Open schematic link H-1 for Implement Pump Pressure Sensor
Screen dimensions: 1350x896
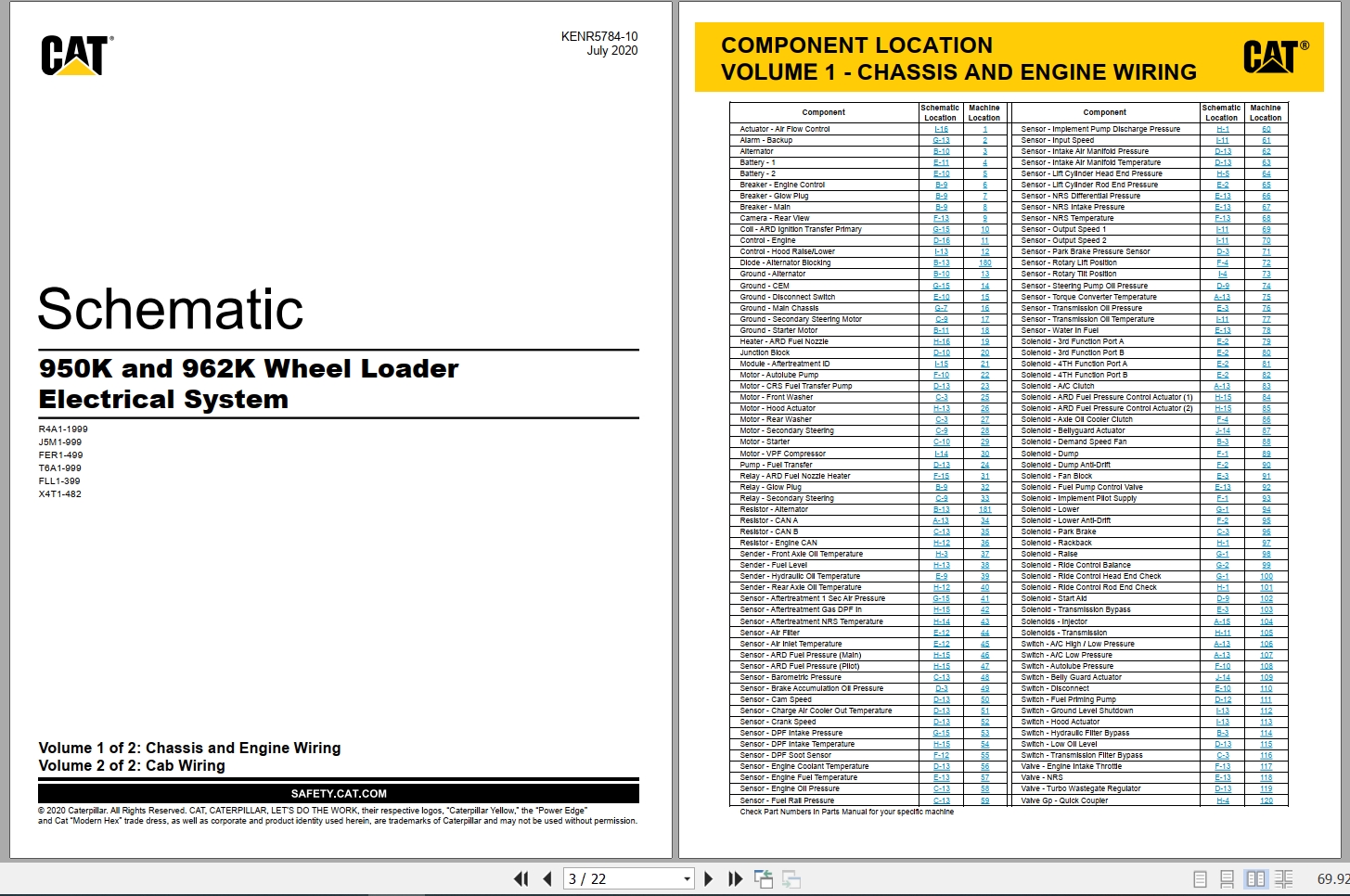point(1222,129)
